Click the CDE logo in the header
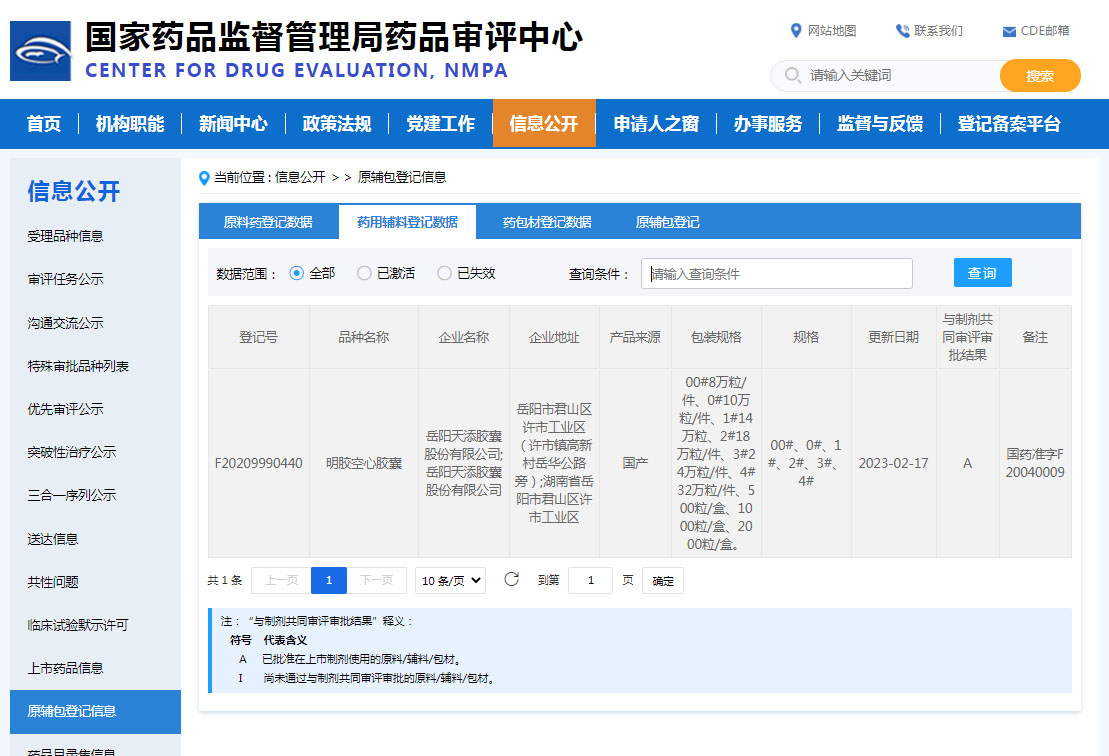This screenshot has height=756, width=1109. tap(40, 51)
